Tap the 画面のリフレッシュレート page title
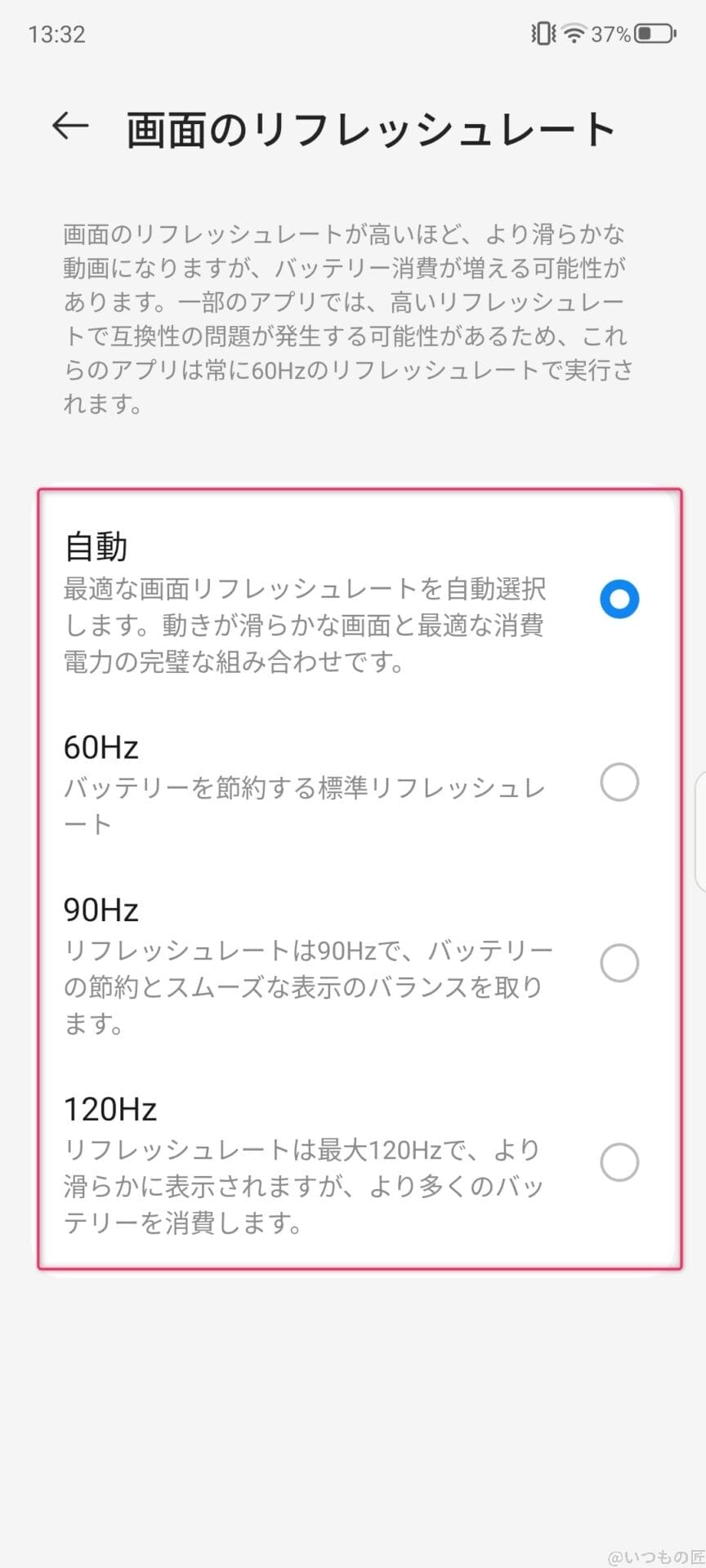Screen dimensions: 706x1568 [x=370, y=129]
